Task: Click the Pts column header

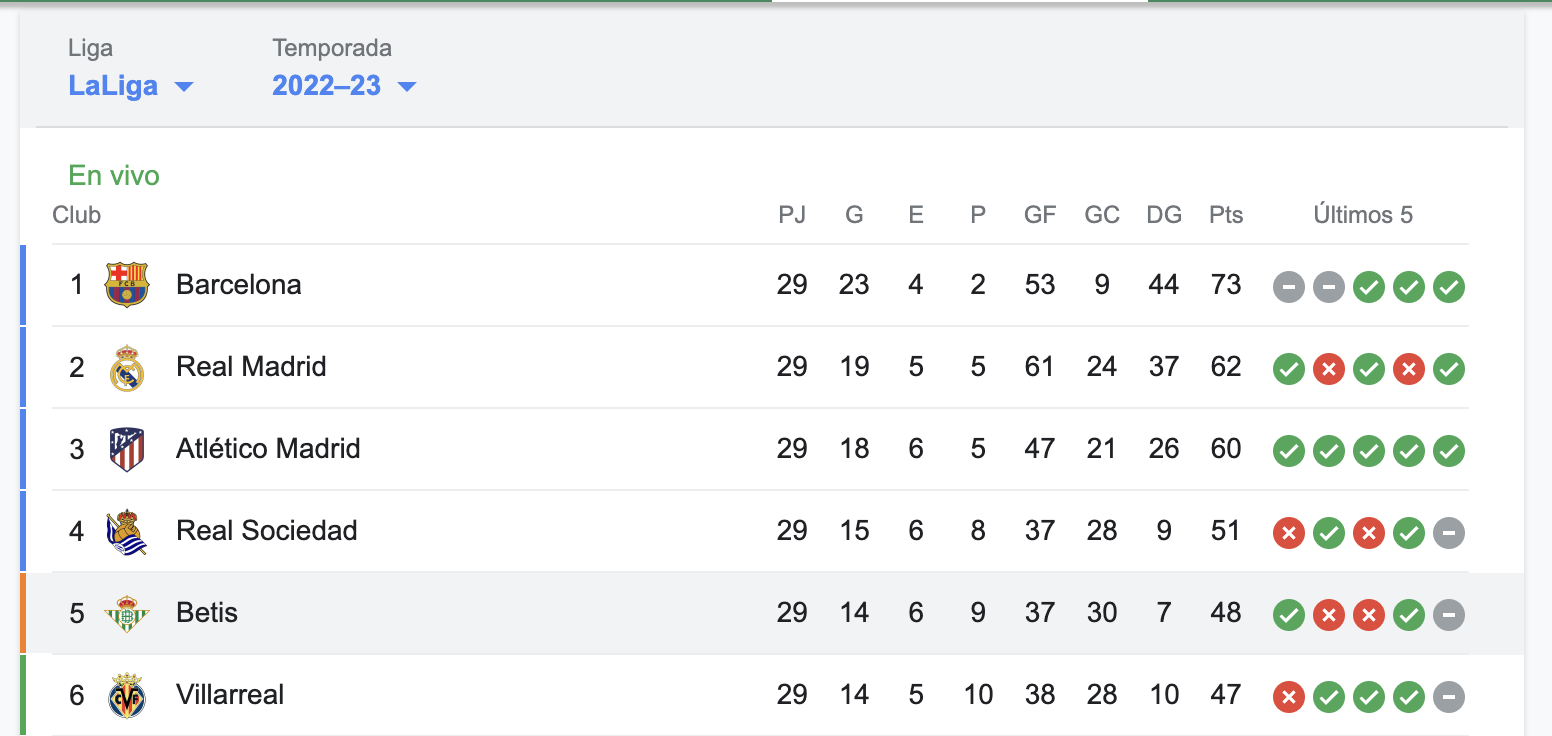Action: click(x=1225, y=215)
